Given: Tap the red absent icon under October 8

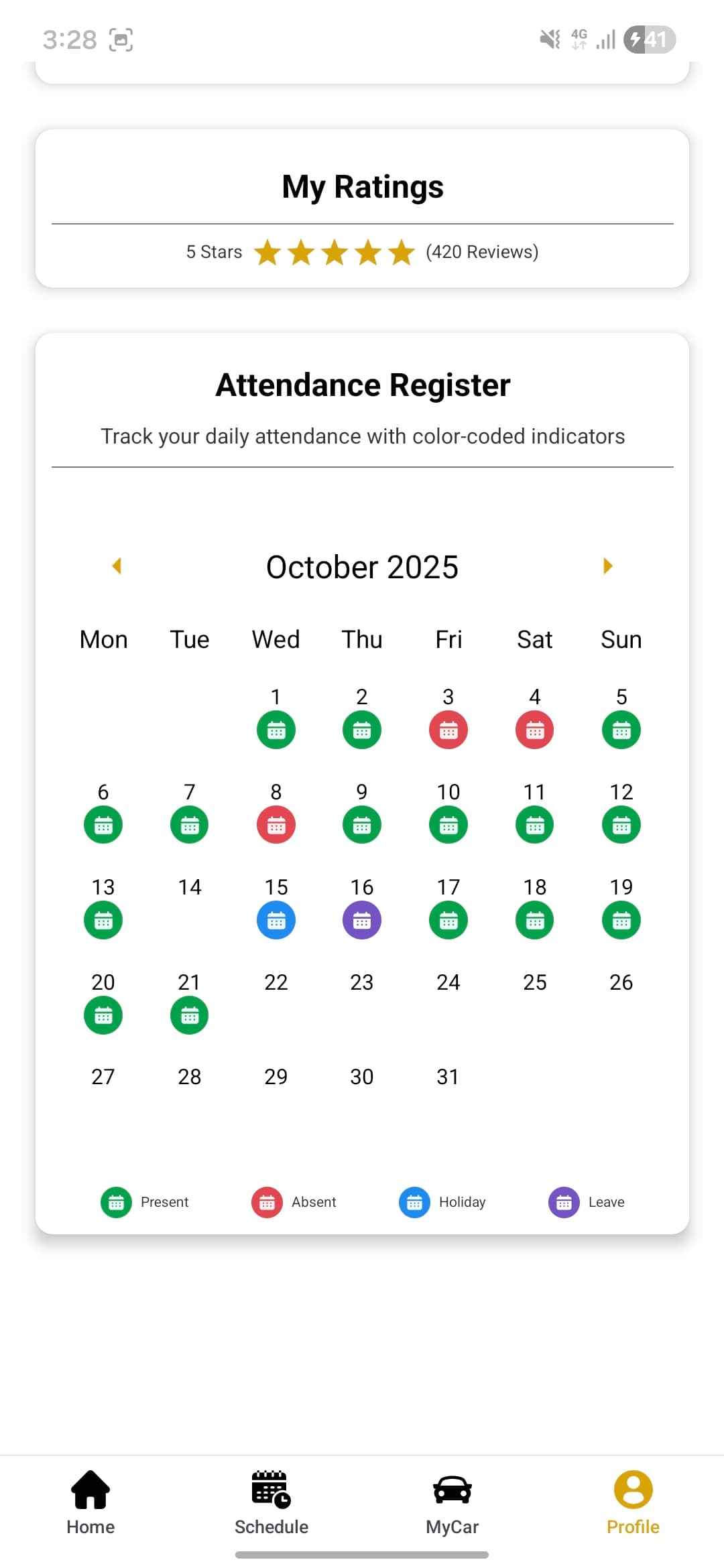Looking at the screenshot, I should tap(276, 825).
